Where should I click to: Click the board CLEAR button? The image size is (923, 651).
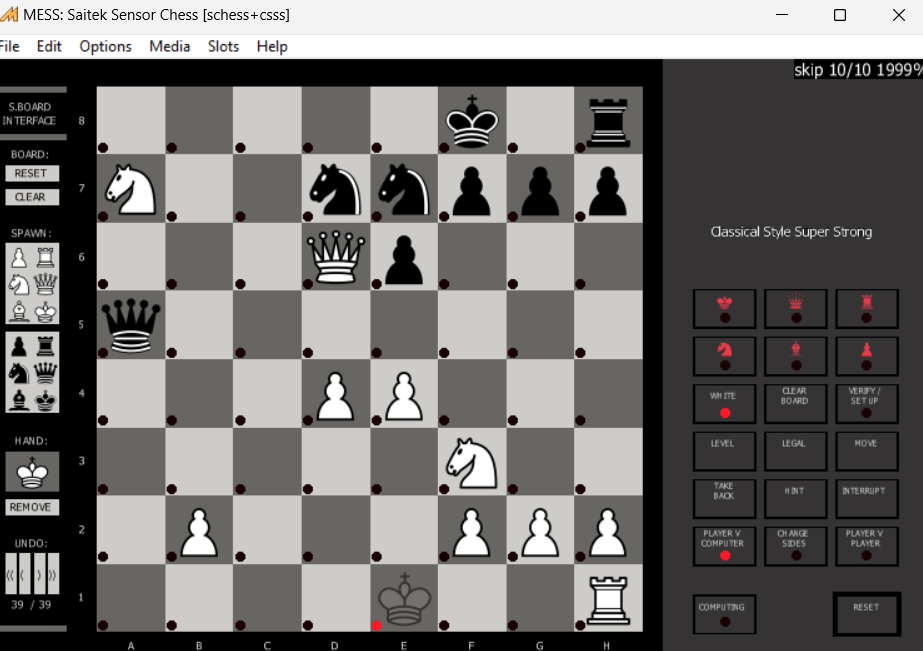(32, 197)
